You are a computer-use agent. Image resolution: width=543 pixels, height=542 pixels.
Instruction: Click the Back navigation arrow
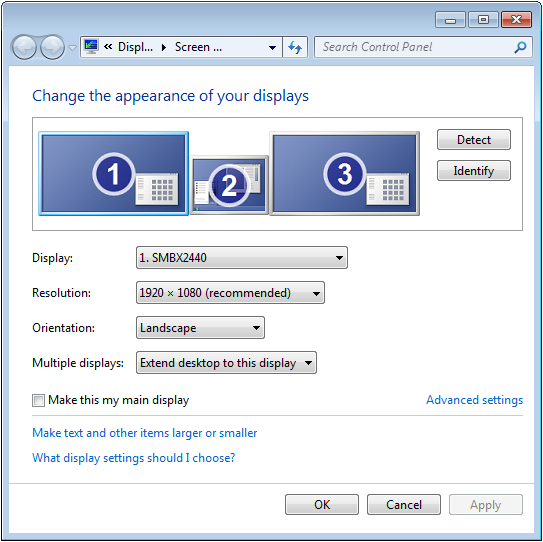coord(24,47)
